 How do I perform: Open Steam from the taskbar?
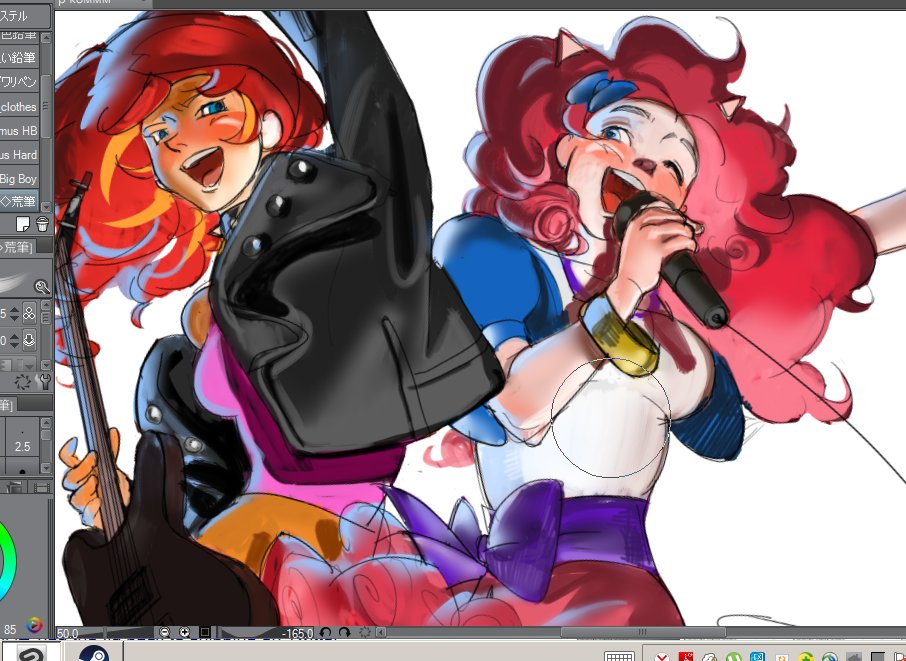[x=94, y=653]
